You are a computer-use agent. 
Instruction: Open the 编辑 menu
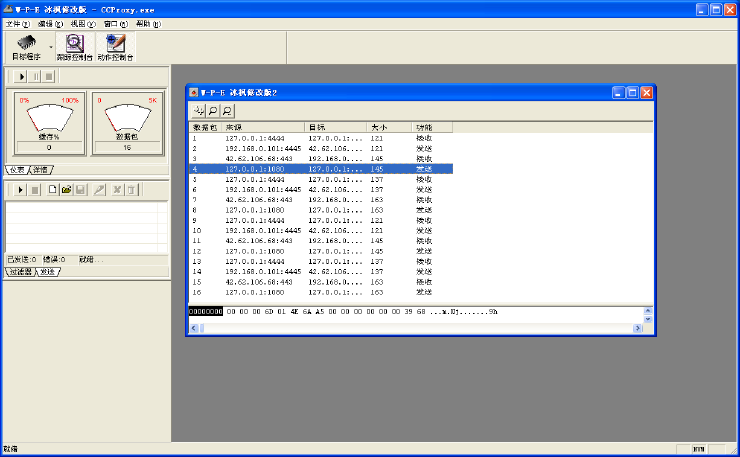(50, 24)
